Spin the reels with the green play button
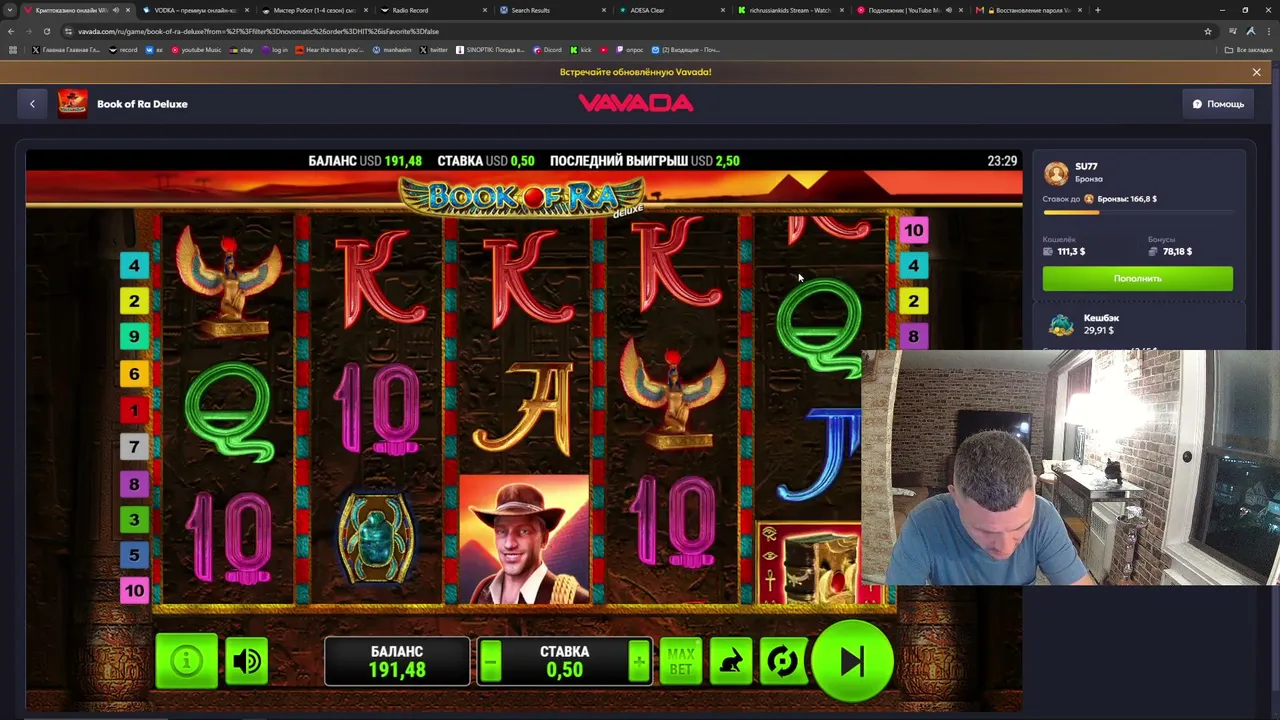The height and width of the screenshot is (720, 1280). (852, 661)
